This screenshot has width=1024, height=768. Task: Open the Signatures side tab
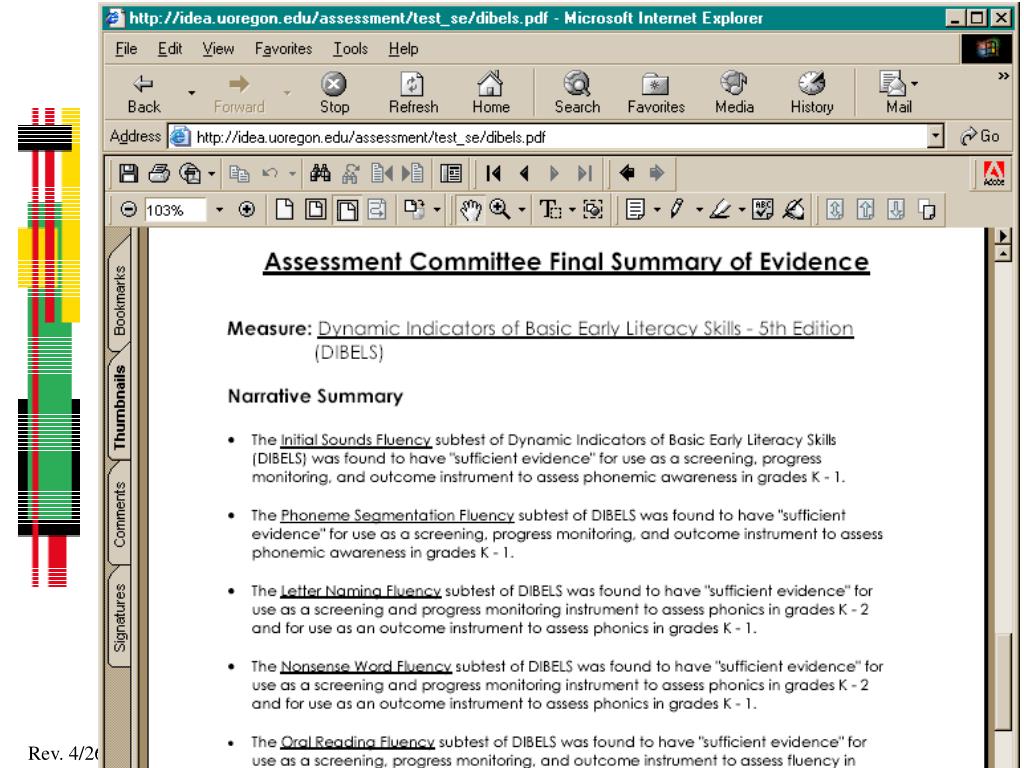120,618
